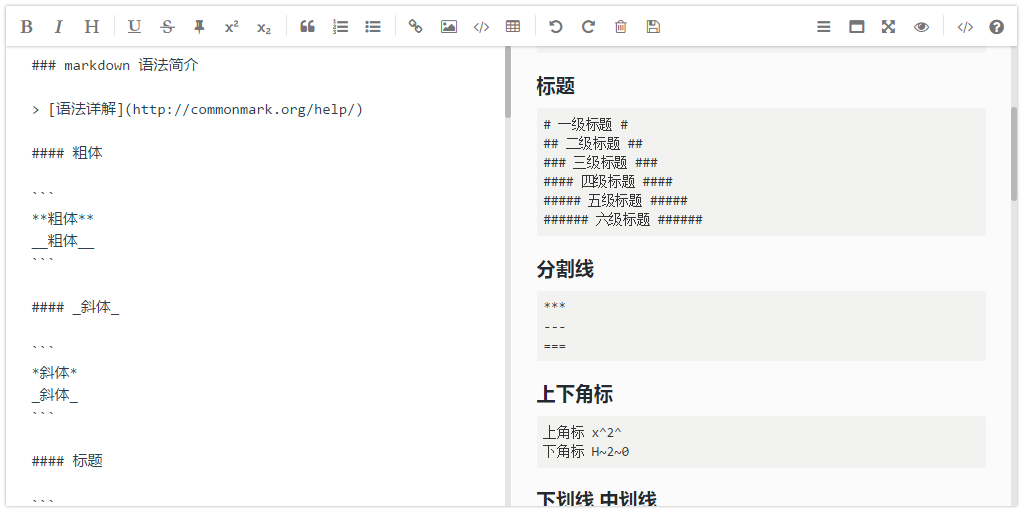Open the navigation menu icon
This screenshot has height=512, width=1024.
pyautogui.click(x=824, y=27)
